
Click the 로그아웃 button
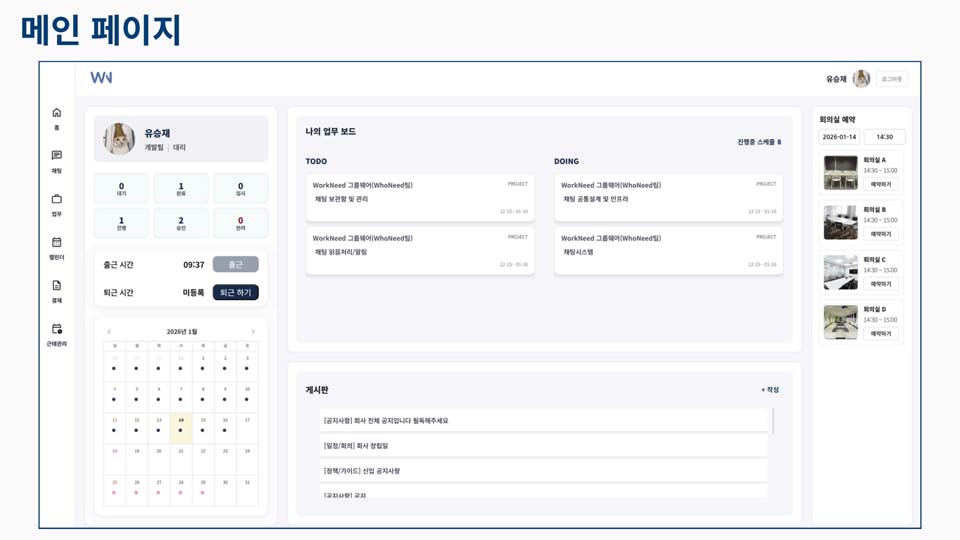(x=892, y=79)
